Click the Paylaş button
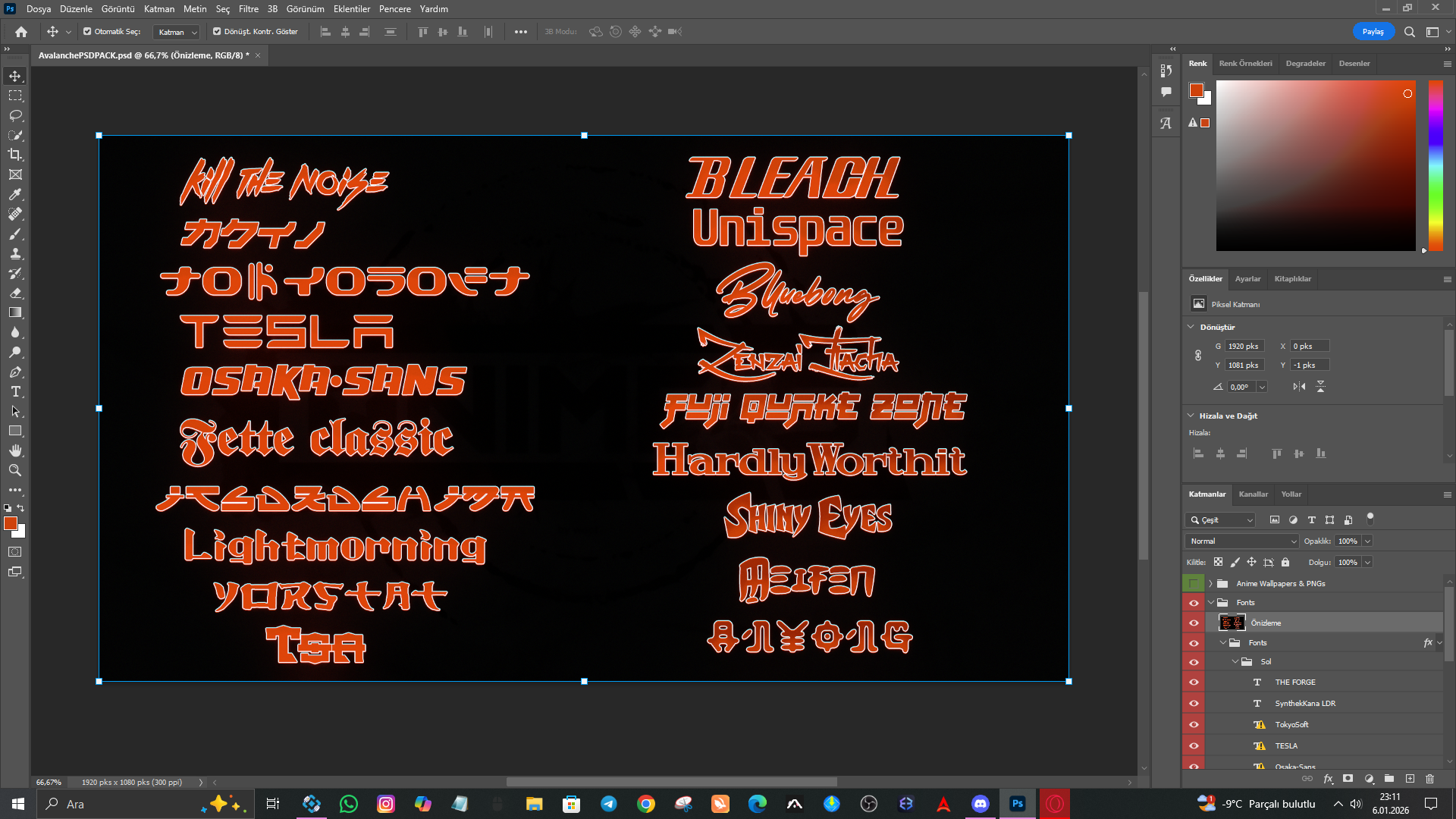 (1373, 32)
